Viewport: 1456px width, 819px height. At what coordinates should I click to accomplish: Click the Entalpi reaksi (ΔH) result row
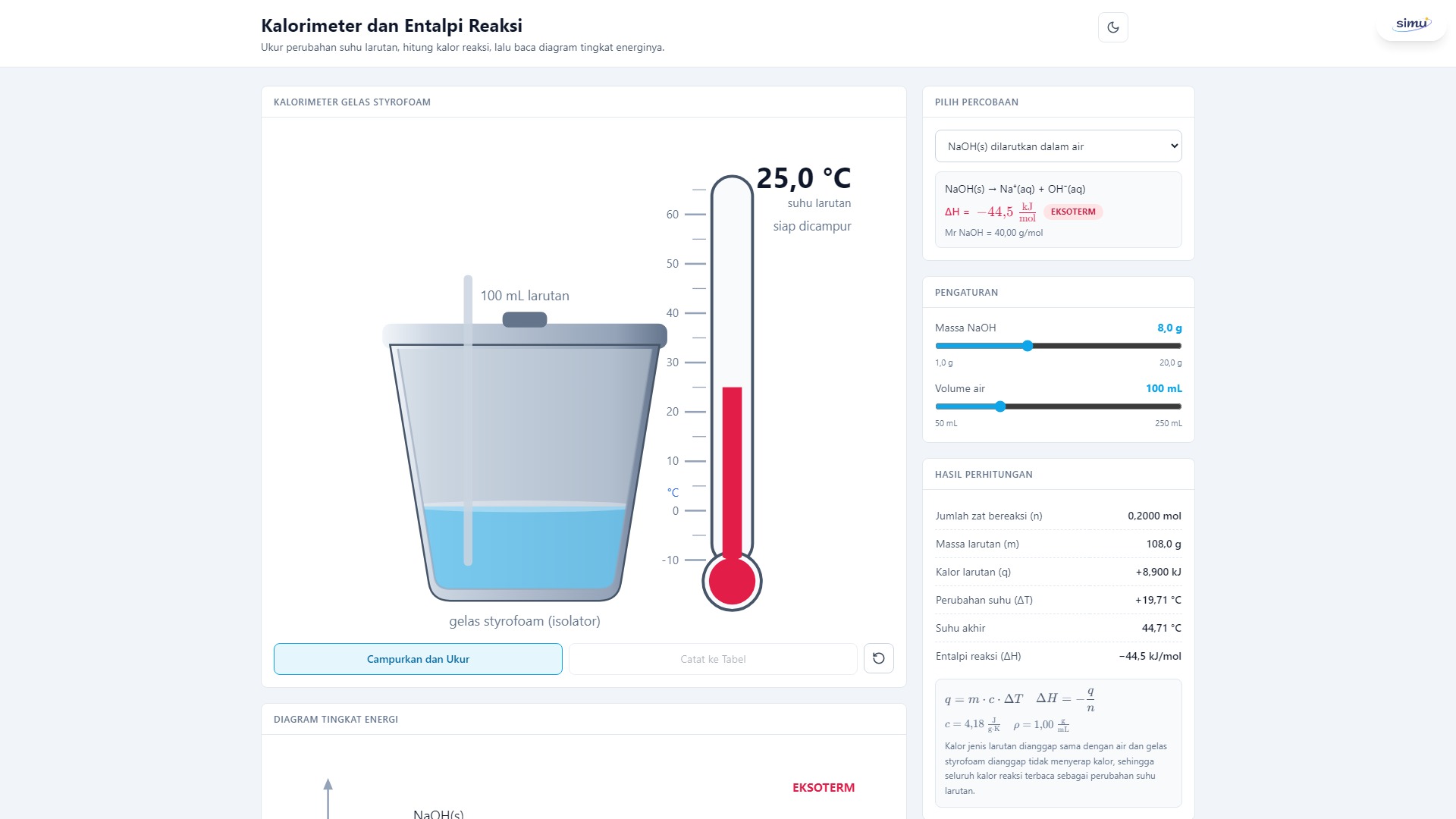click(x=1058, y=656)
